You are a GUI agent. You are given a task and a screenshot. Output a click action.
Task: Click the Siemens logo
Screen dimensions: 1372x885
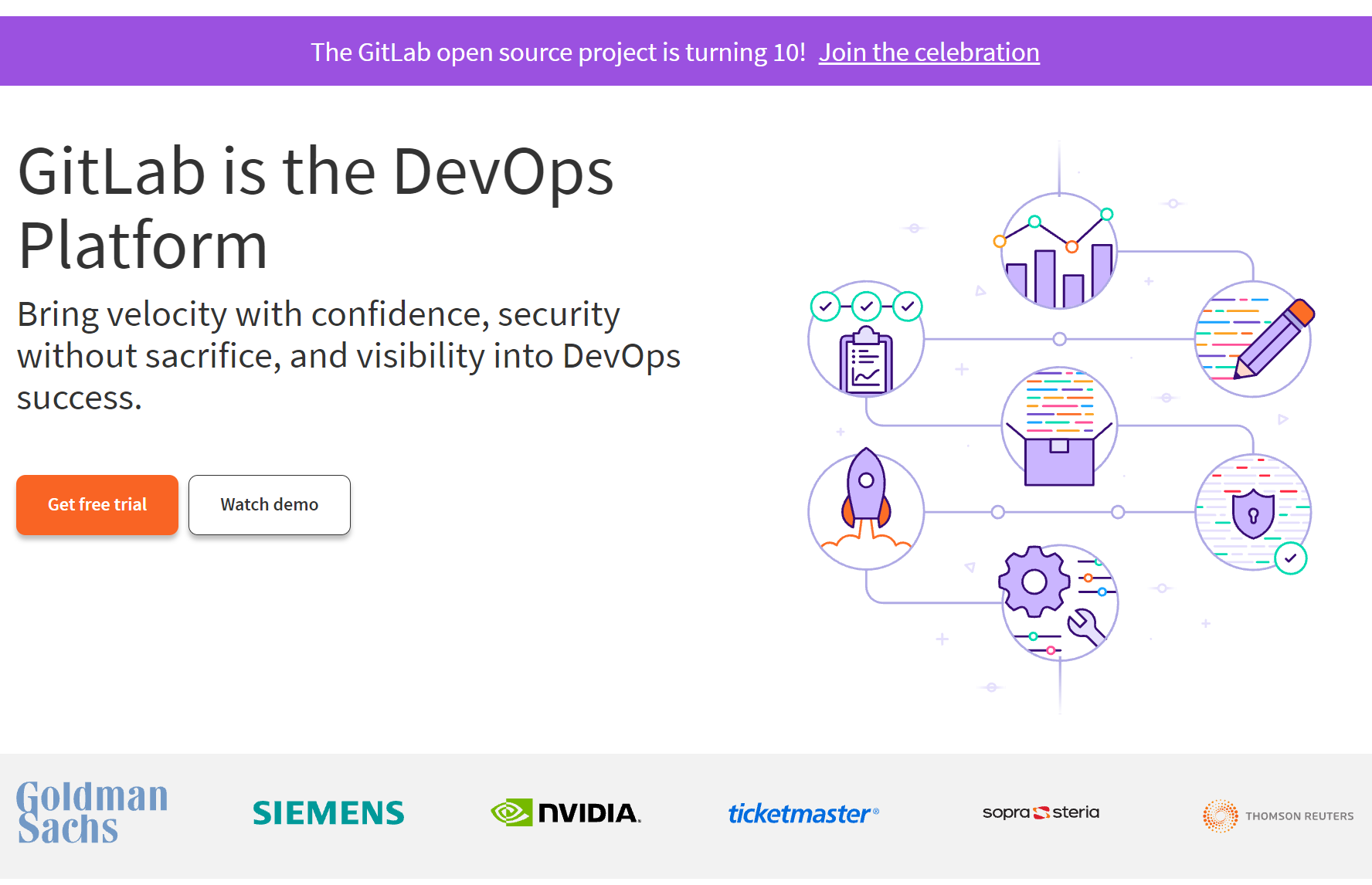point(328,812)
